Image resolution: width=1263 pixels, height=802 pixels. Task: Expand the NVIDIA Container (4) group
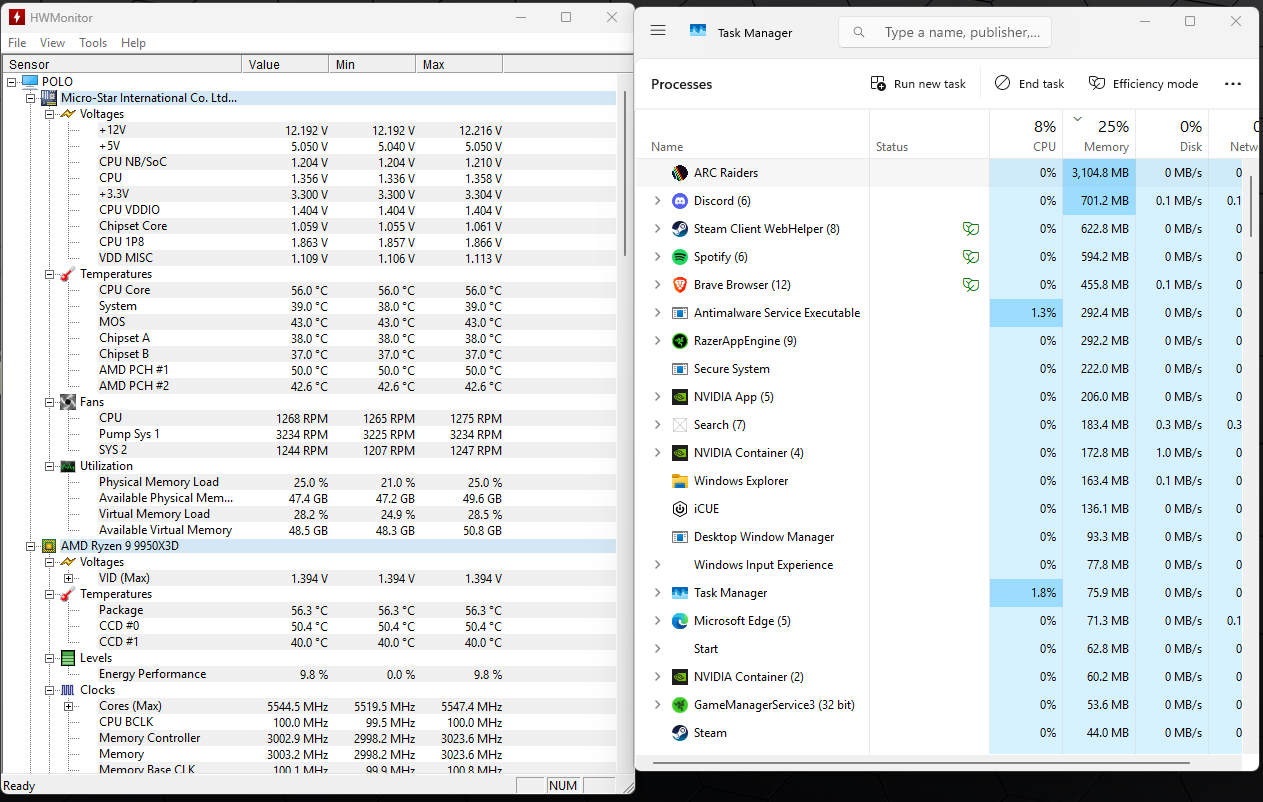[x=657, y=453]
